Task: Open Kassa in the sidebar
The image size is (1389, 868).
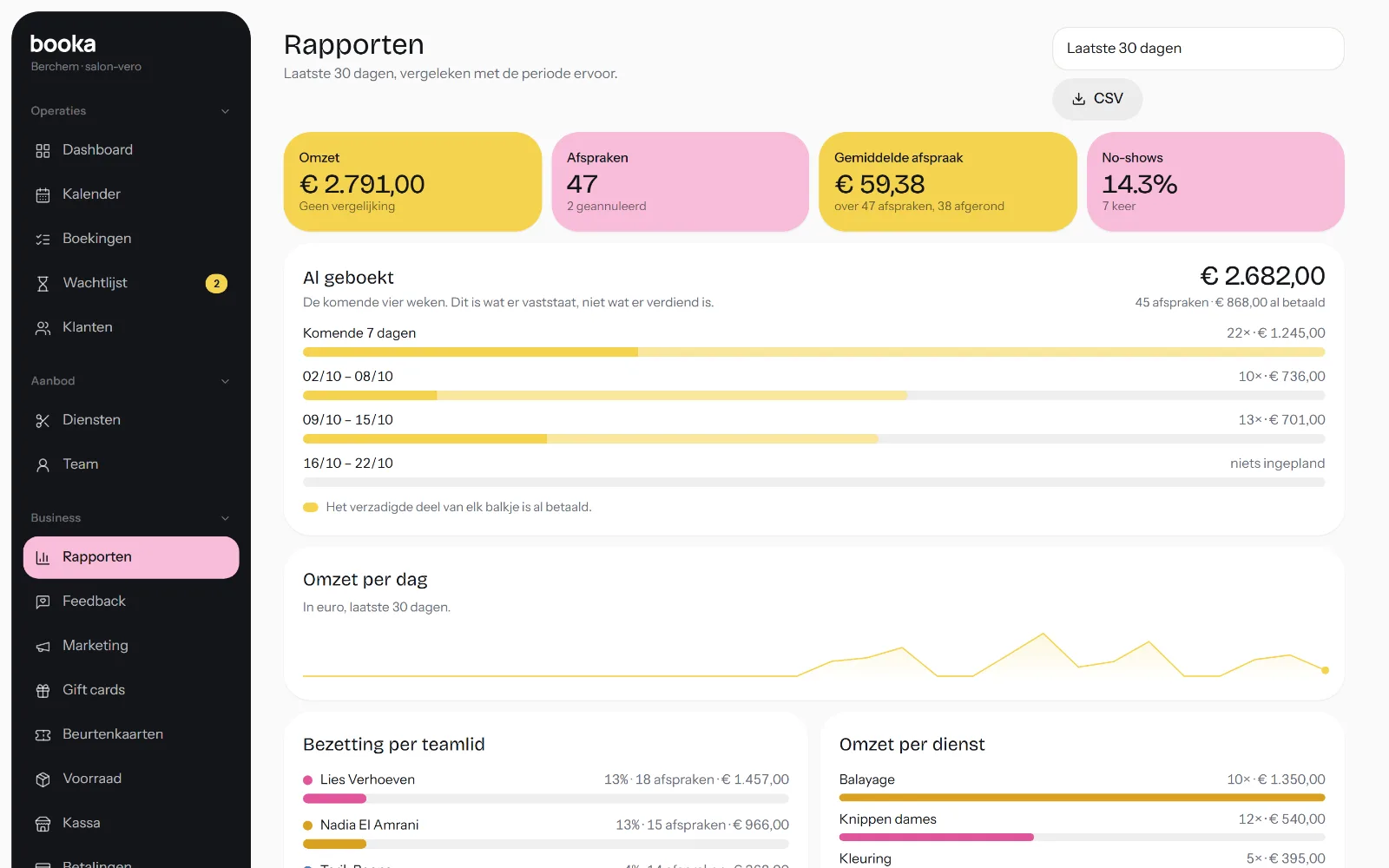Action: pyautogui.click(x=131, y=823)
